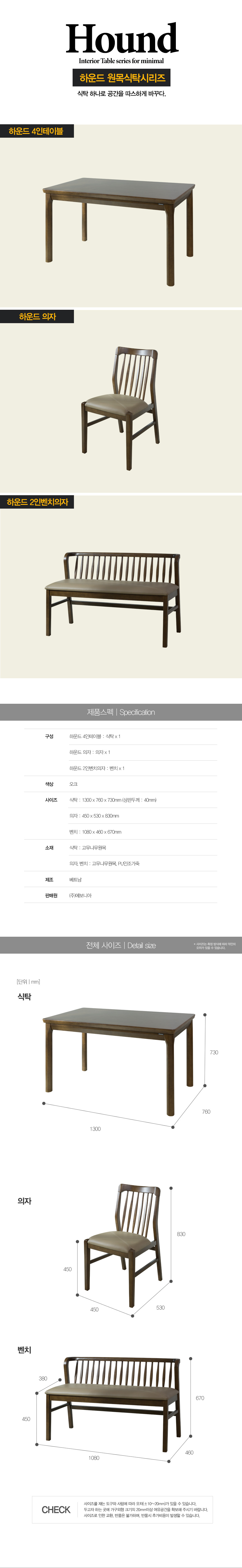
Task: Select the 하운드 2인벤치의자 label
Action: pos(37,502)
